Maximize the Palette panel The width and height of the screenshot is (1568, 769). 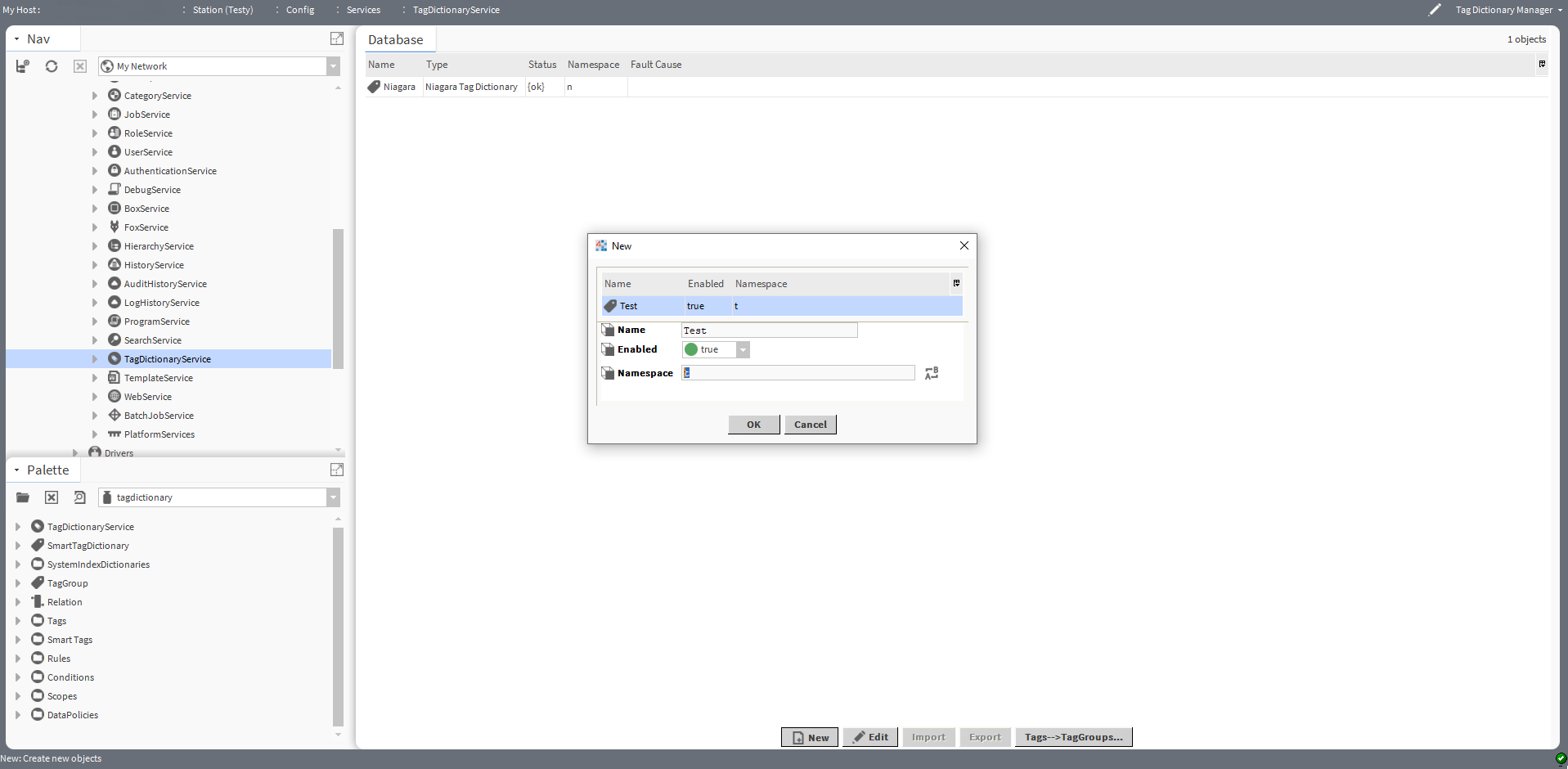coord(336,470)
